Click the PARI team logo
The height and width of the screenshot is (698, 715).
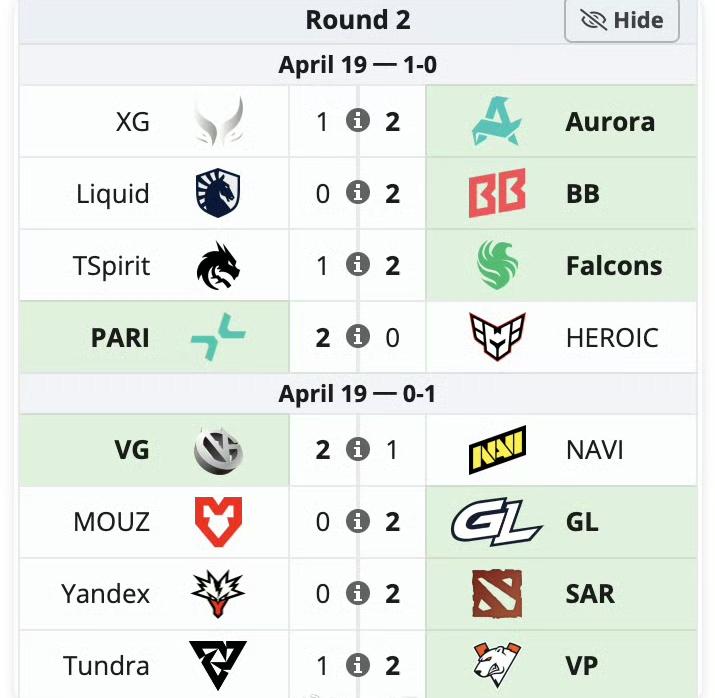point(218,338)
